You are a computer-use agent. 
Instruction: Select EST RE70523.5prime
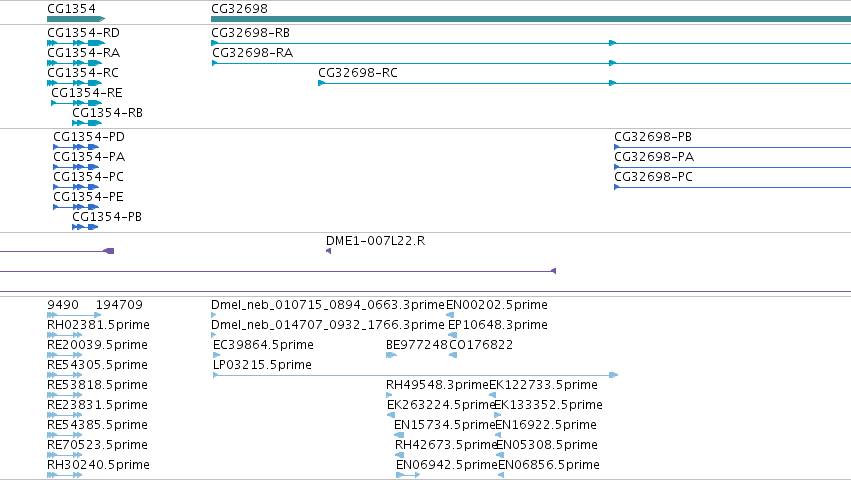(97, 445)
